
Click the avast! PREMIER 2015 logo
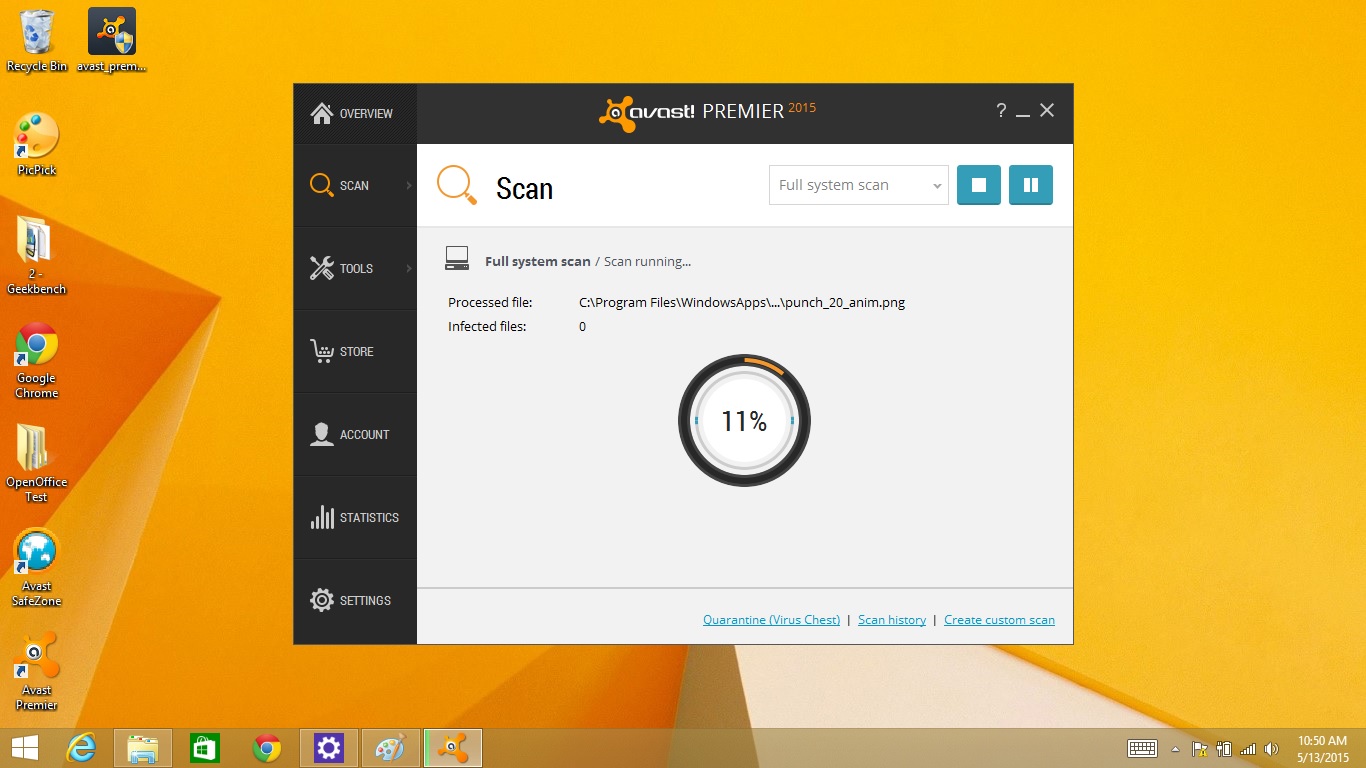point(708,113)
